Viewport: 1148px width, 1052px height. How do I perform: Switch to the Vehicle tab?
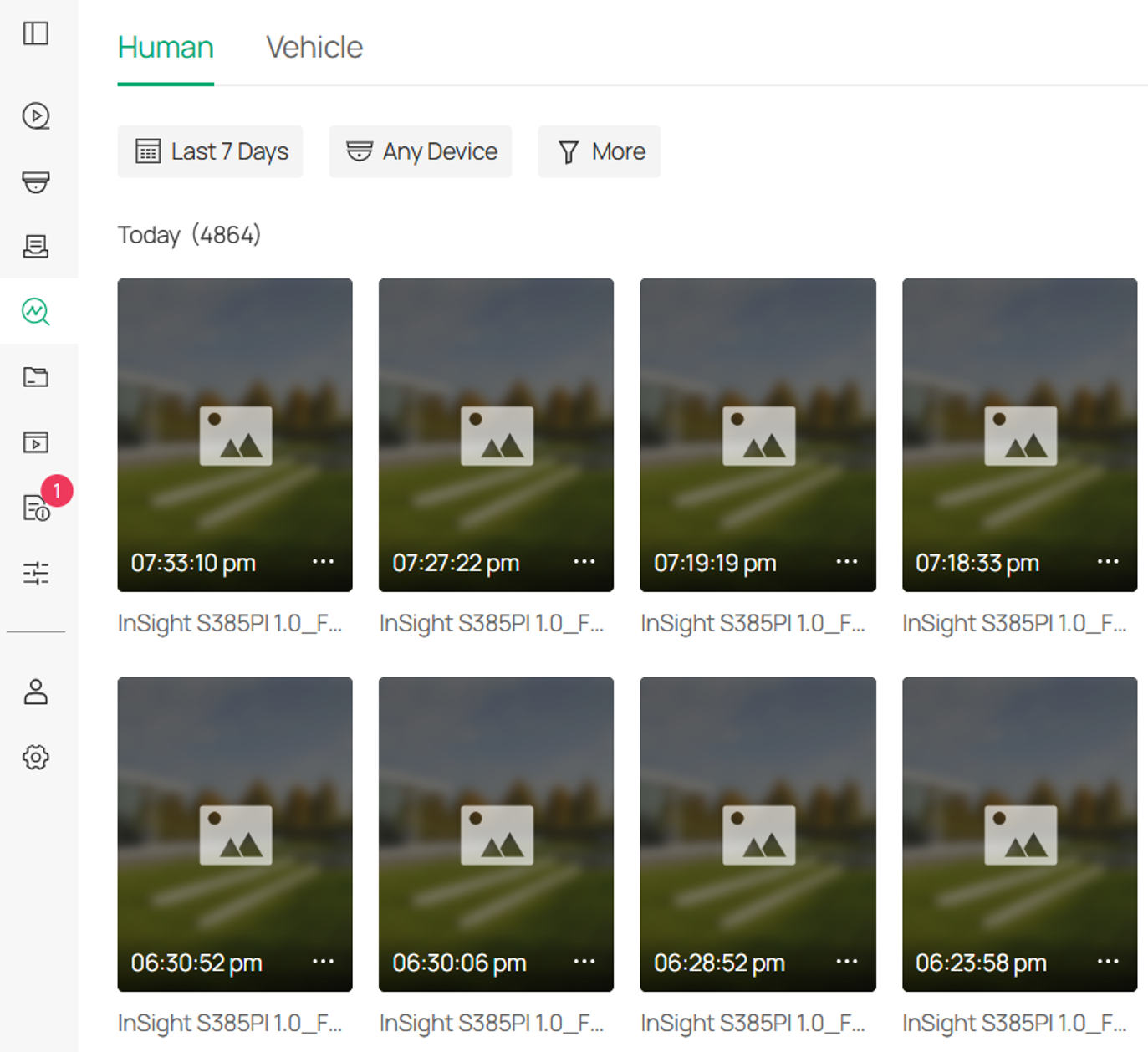coord(314,48)
